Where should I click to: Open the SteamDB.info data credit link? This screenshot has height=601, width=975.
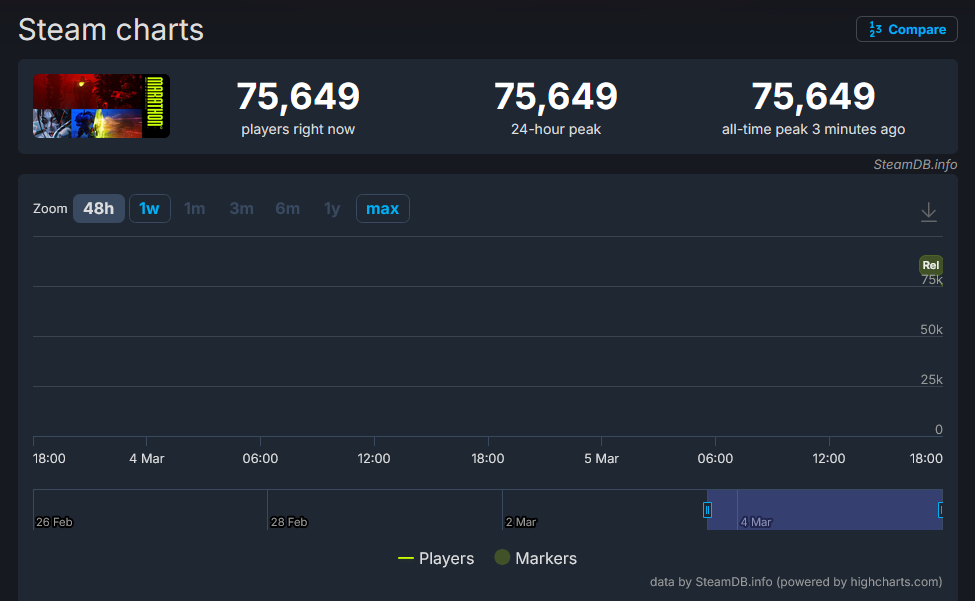tap(796, 582)
